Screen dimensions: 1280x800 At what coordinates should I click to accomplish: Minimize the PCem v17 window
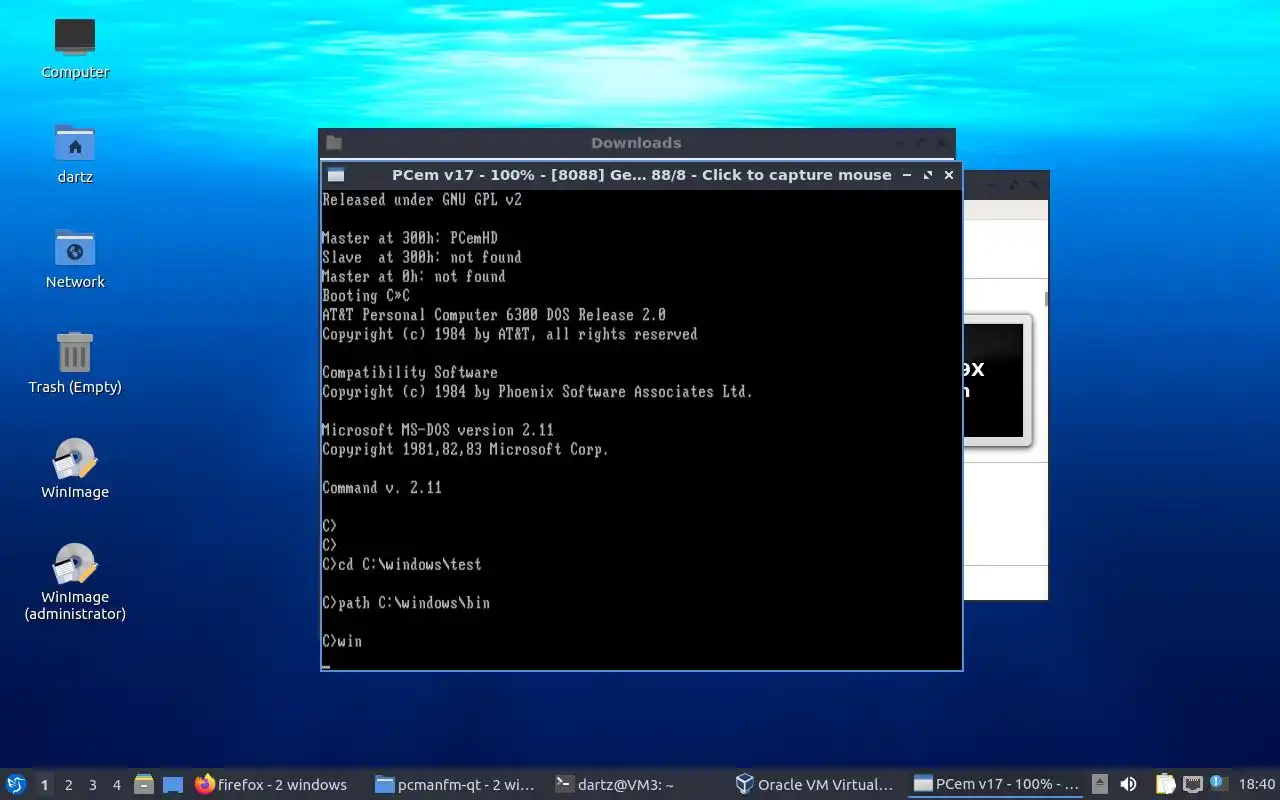pyautogui.click(x=907, y=175)
